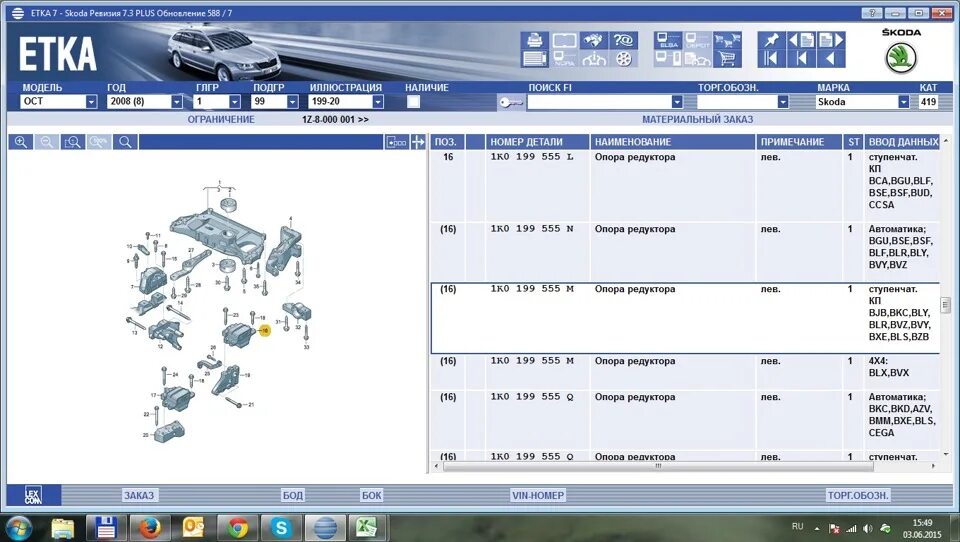Click the ST column header
Image resolution: width=960 pixels, height=542 pixels.
[853, 142]
